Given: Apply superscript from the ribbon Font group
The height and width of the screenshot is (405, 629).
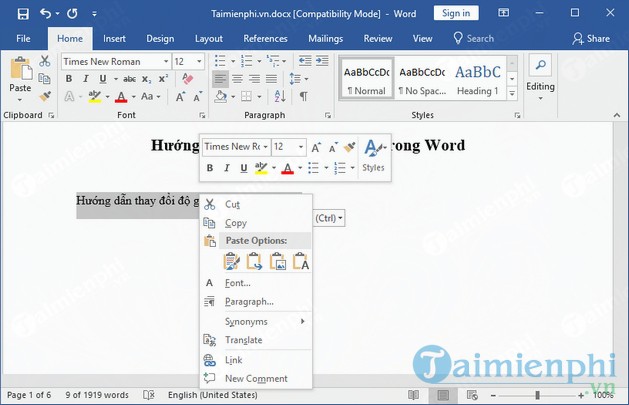Looking at the screenshot, I should click(x=163, y=79).
